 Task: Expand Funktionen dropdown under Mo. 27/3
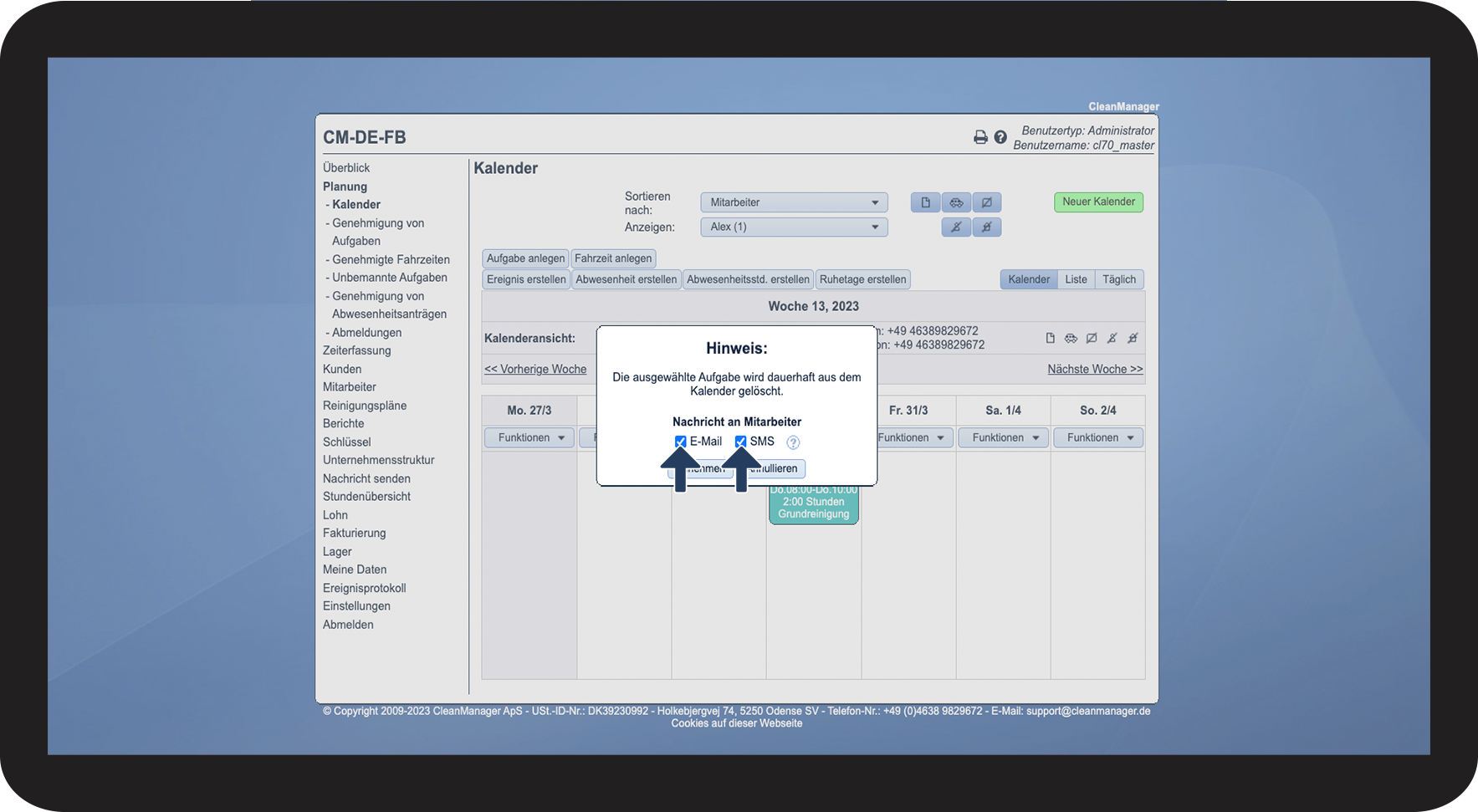click(529, 437)
